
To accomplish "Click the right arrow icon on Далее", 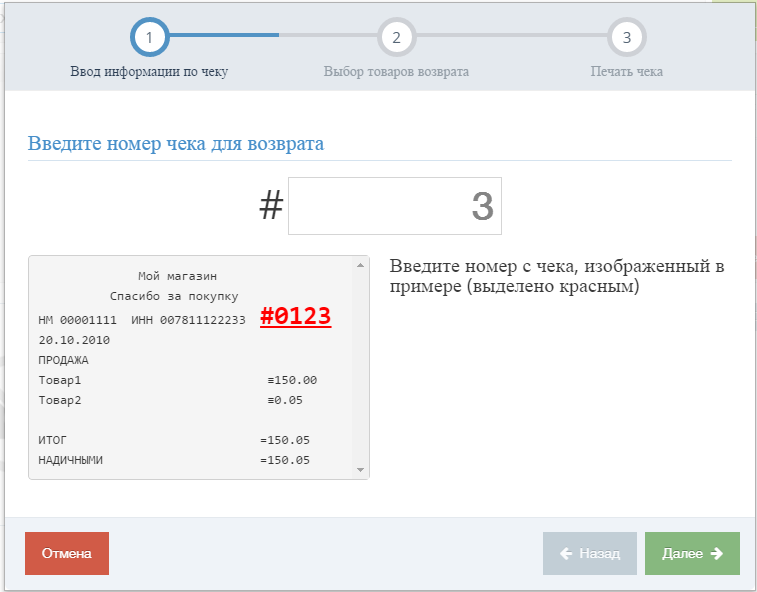I will click(x=717, y=553).
